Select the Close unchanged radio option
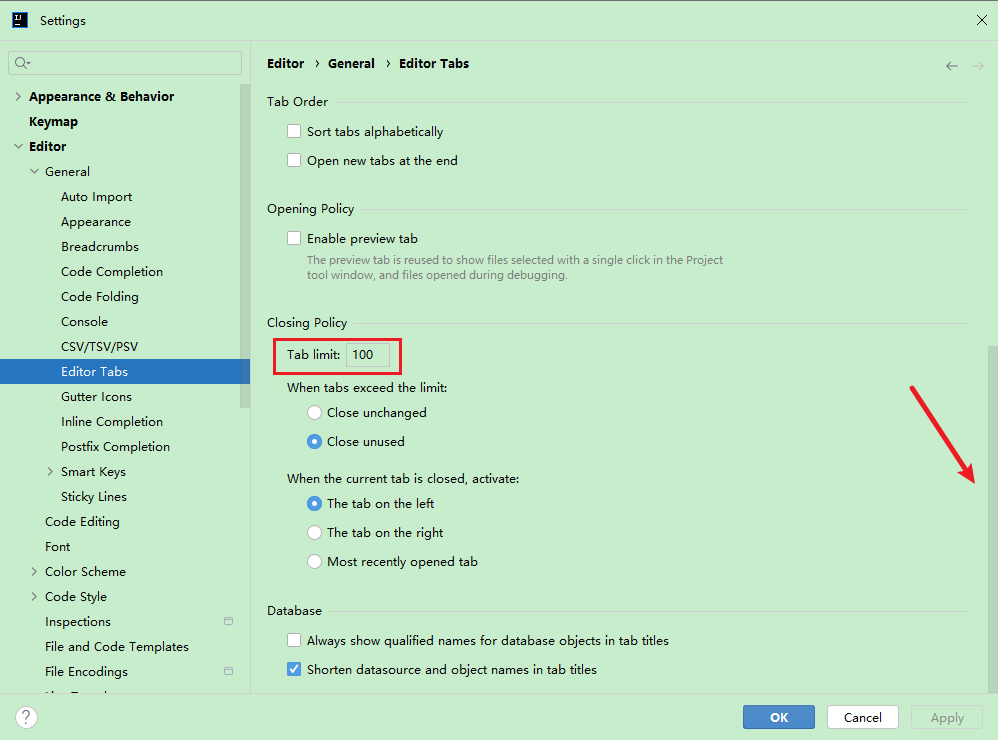This screenshot has width=998, height=740. pos(315,413)
